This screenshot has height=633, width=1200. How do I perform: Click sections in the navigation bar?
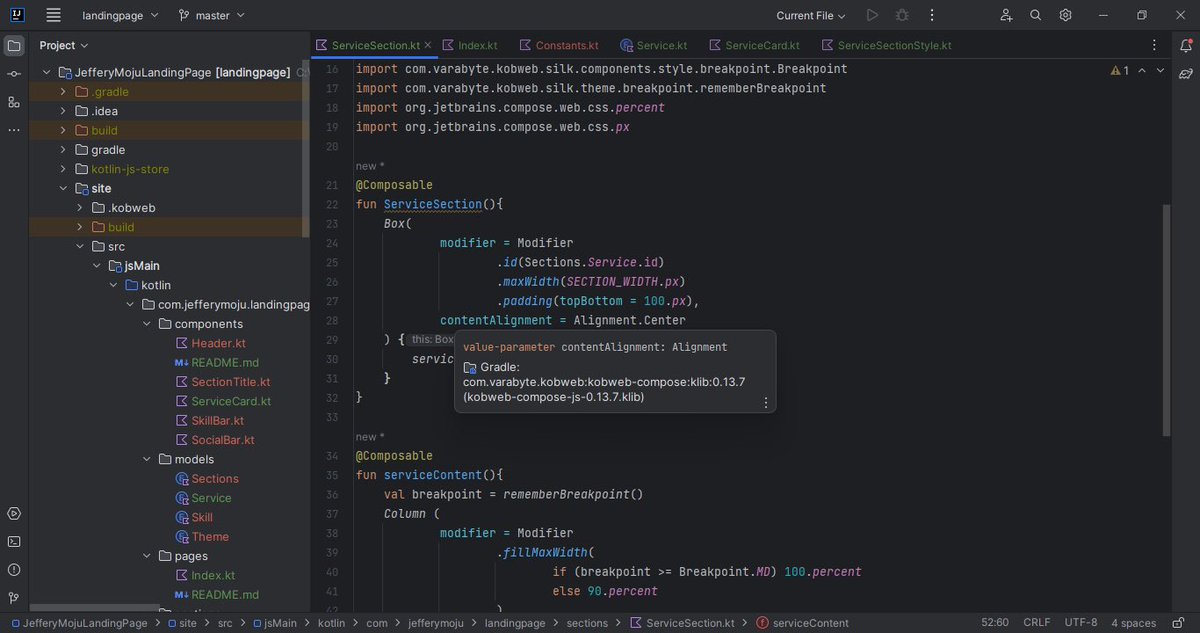587,623
